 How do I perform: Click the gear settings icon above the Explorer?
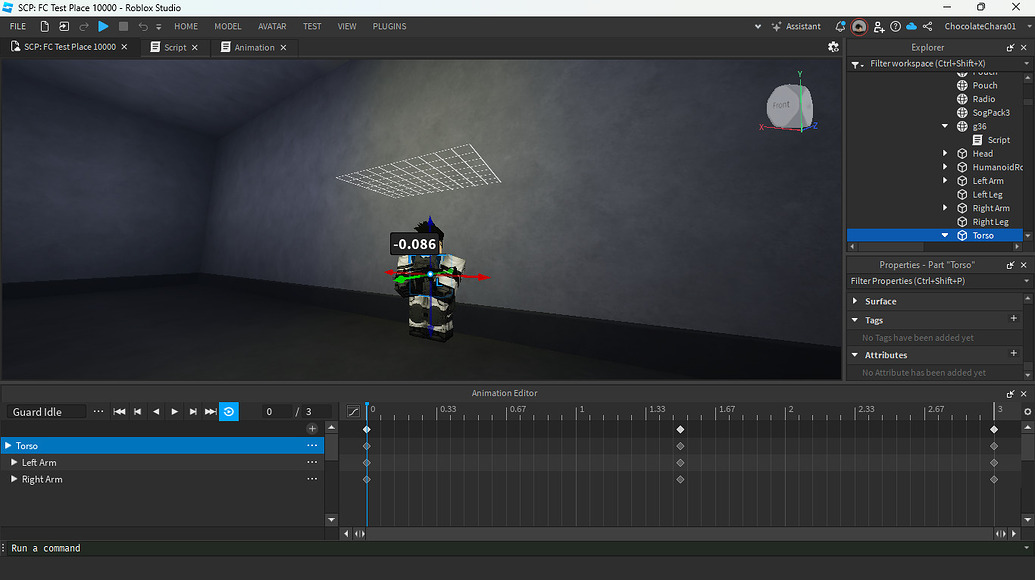coord(833,46)
